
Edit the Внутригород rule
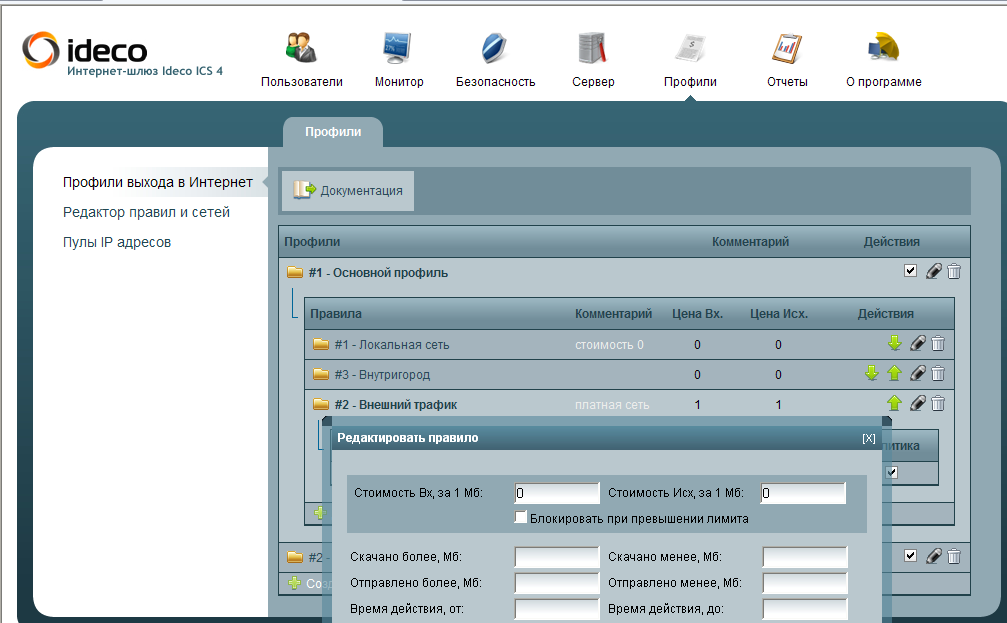point(918,373)
